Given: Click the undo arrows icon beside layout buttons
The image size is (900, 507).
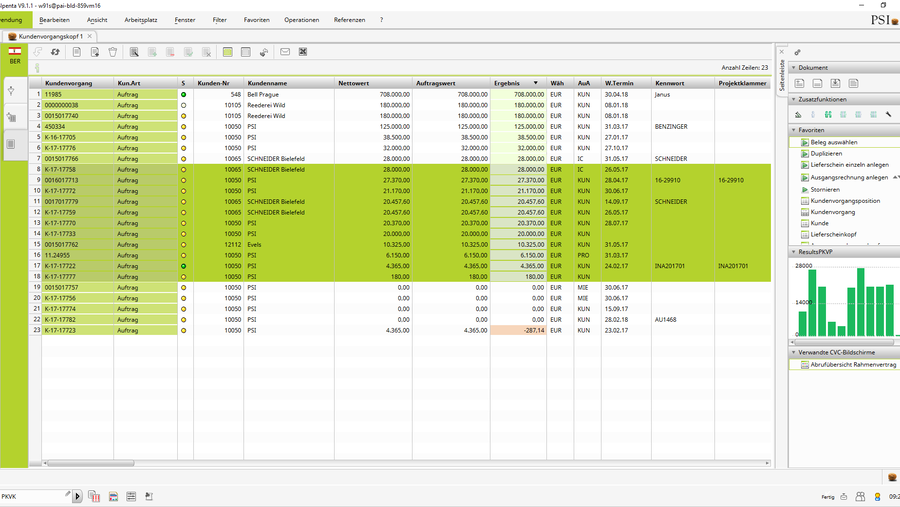Looking at the screenshot, I should click(263, 52).
